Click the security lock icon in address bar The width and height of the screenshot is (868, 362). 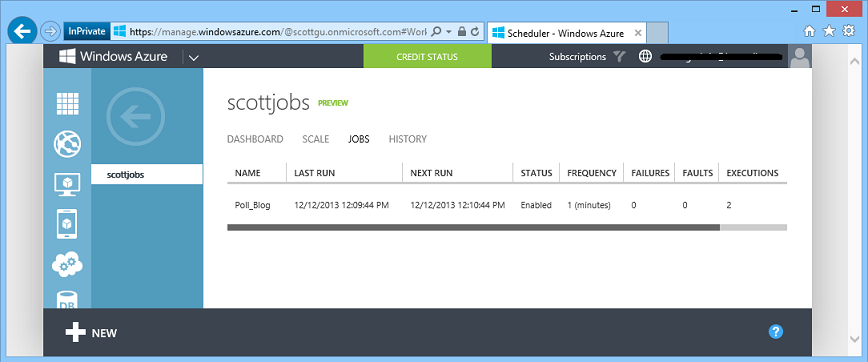462,32
